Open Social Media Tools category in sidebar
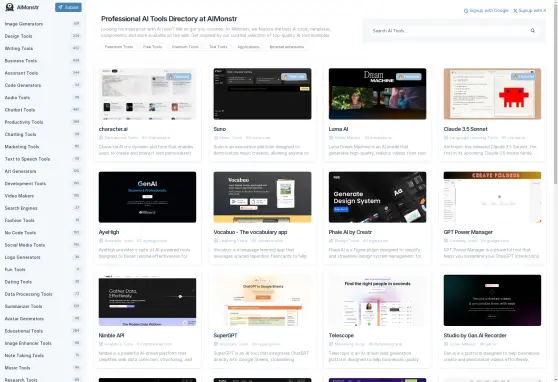 [42, 245]
